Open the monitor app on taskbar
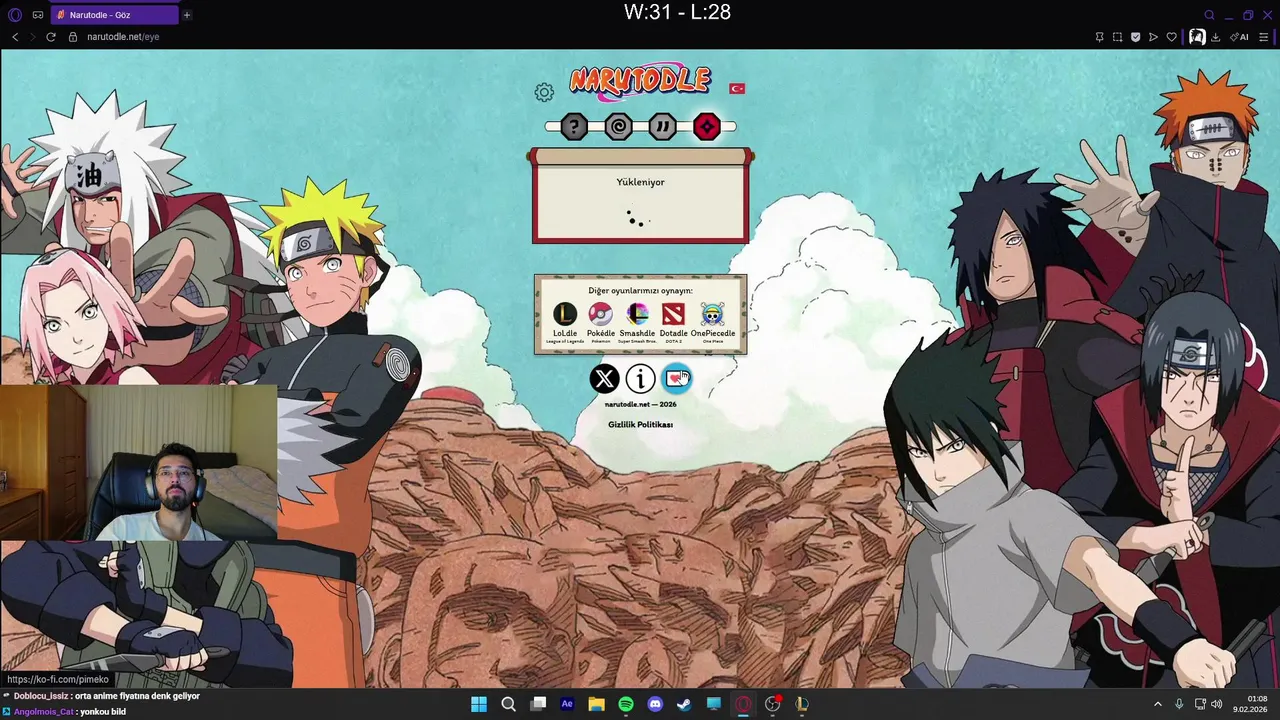Screen dimensions: 1280x720 (x=714, y=704)
